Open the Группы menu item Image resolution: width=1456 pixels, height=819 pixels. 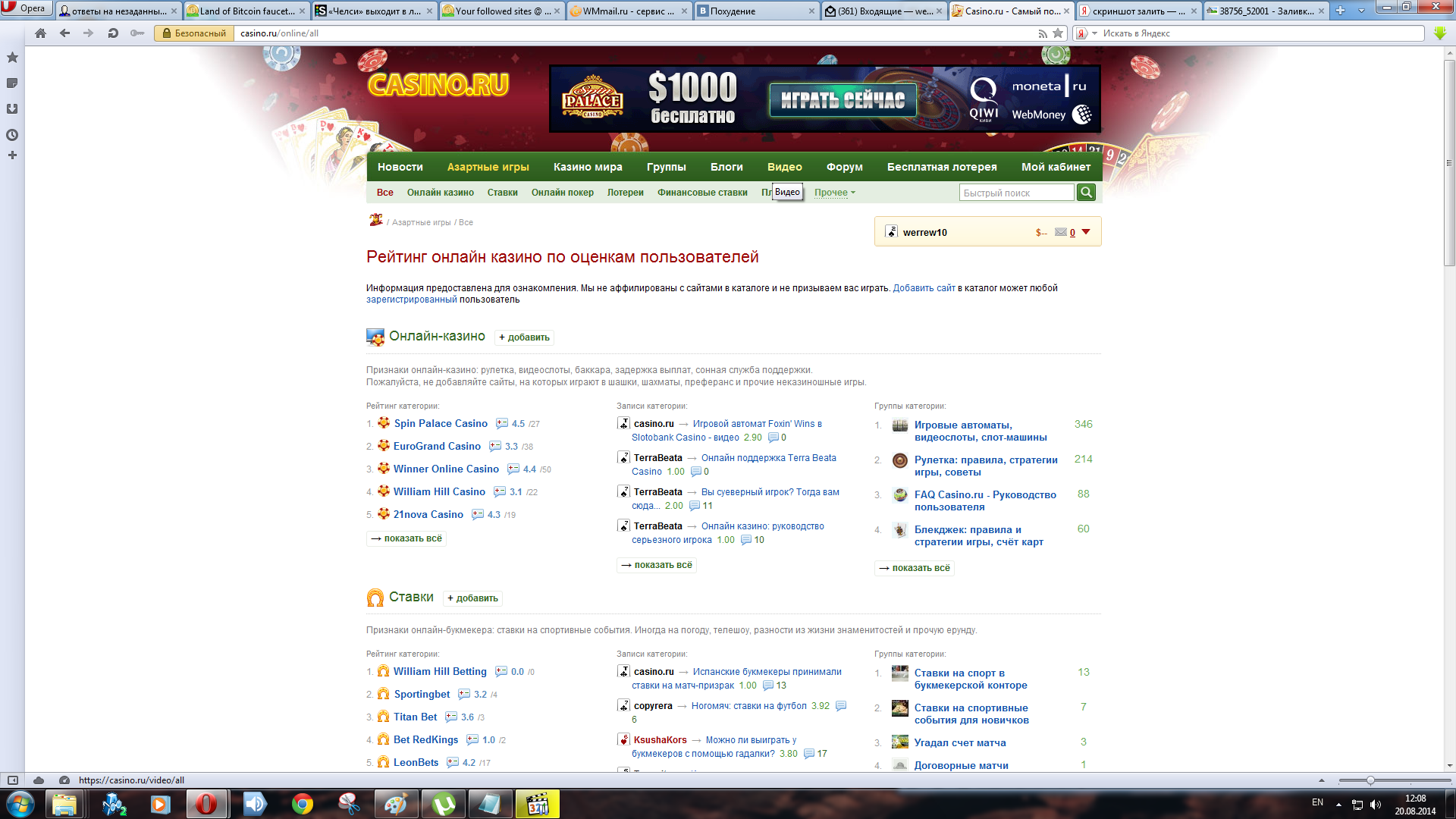(x=666, y=167)
